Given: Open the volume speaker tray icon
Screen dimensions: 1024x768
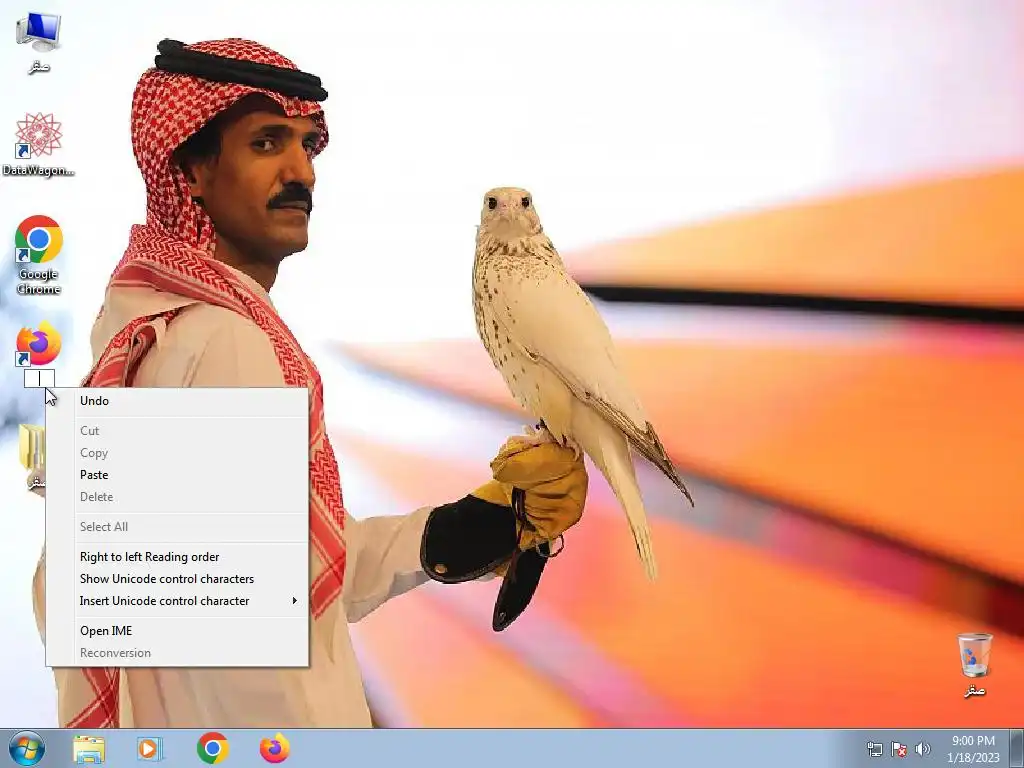Looking at the screenshot, I should 923,749.
